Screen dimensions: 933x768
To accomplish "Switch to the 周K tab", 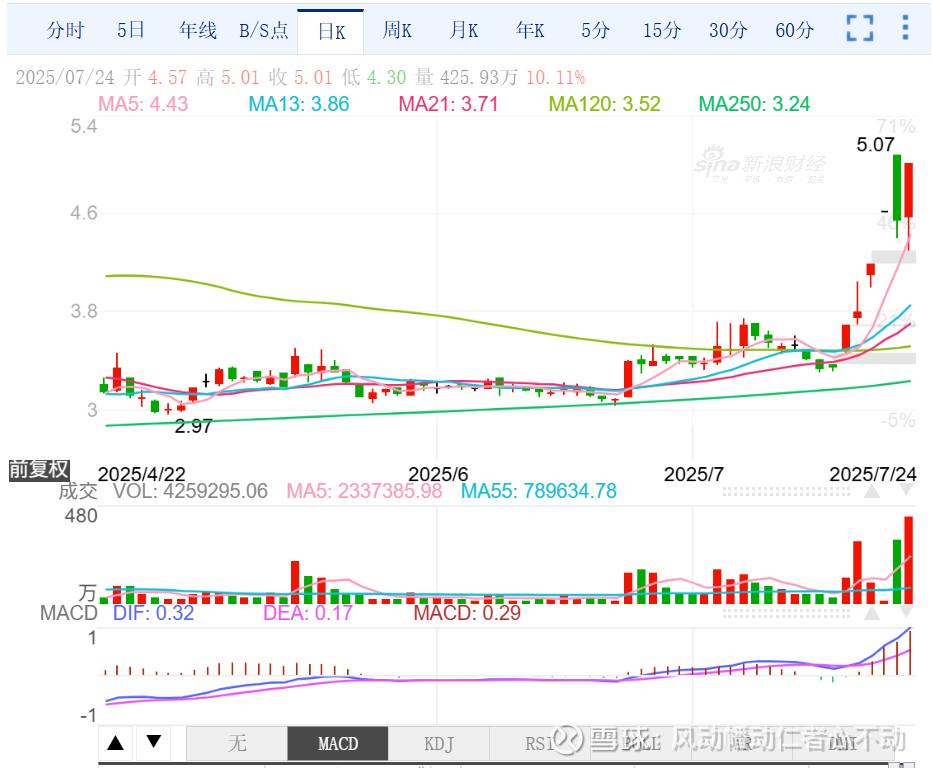I will [x=397, y=30].
